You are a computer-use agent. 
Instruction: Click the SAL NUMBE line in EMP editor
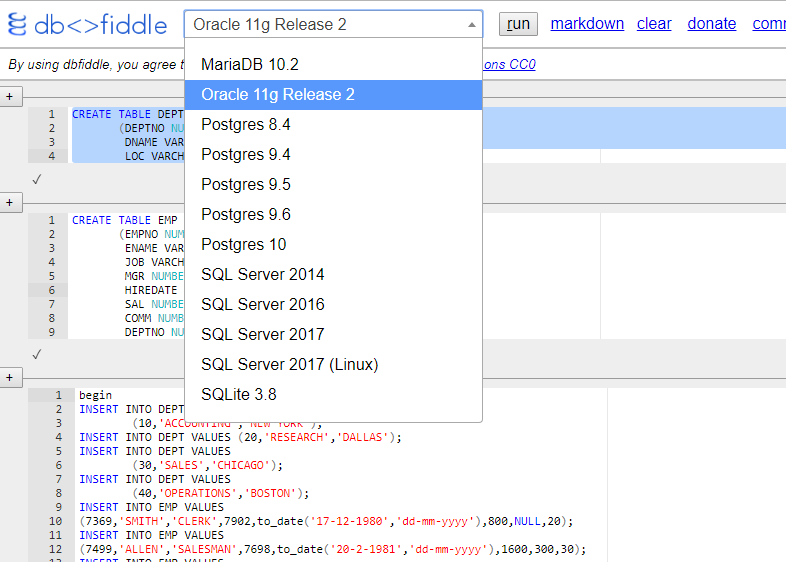click(x=154, y=304)
